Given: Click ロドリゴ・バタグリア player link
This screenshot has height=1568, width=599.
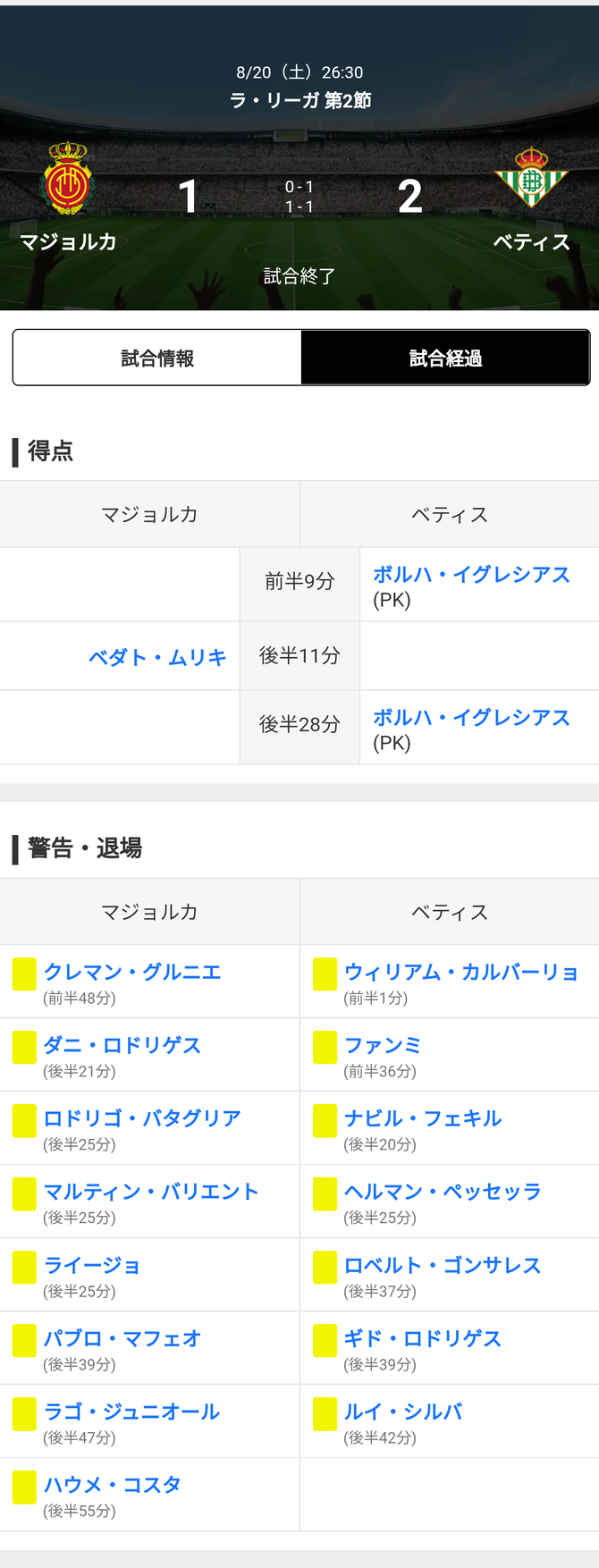Looking at the screenshot, I should pyautogui.click(x=142, y=1119).
